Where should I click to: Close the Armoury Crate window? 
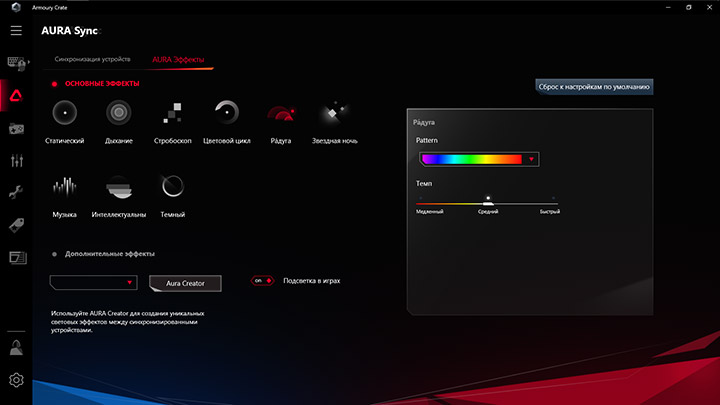point(709,7)
